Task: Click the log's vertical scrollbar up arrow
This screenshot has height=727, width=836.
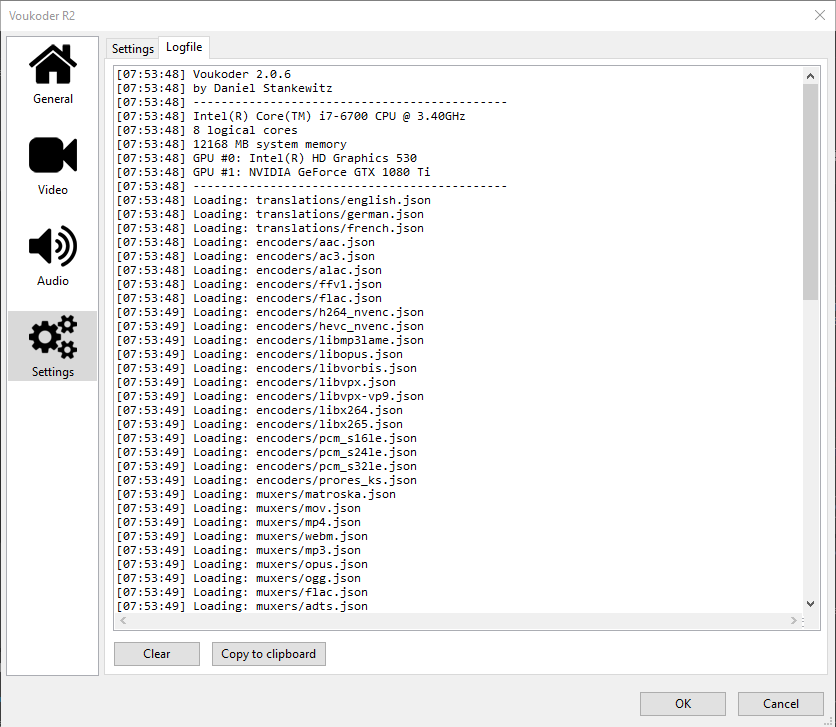Action: point(811,75)
